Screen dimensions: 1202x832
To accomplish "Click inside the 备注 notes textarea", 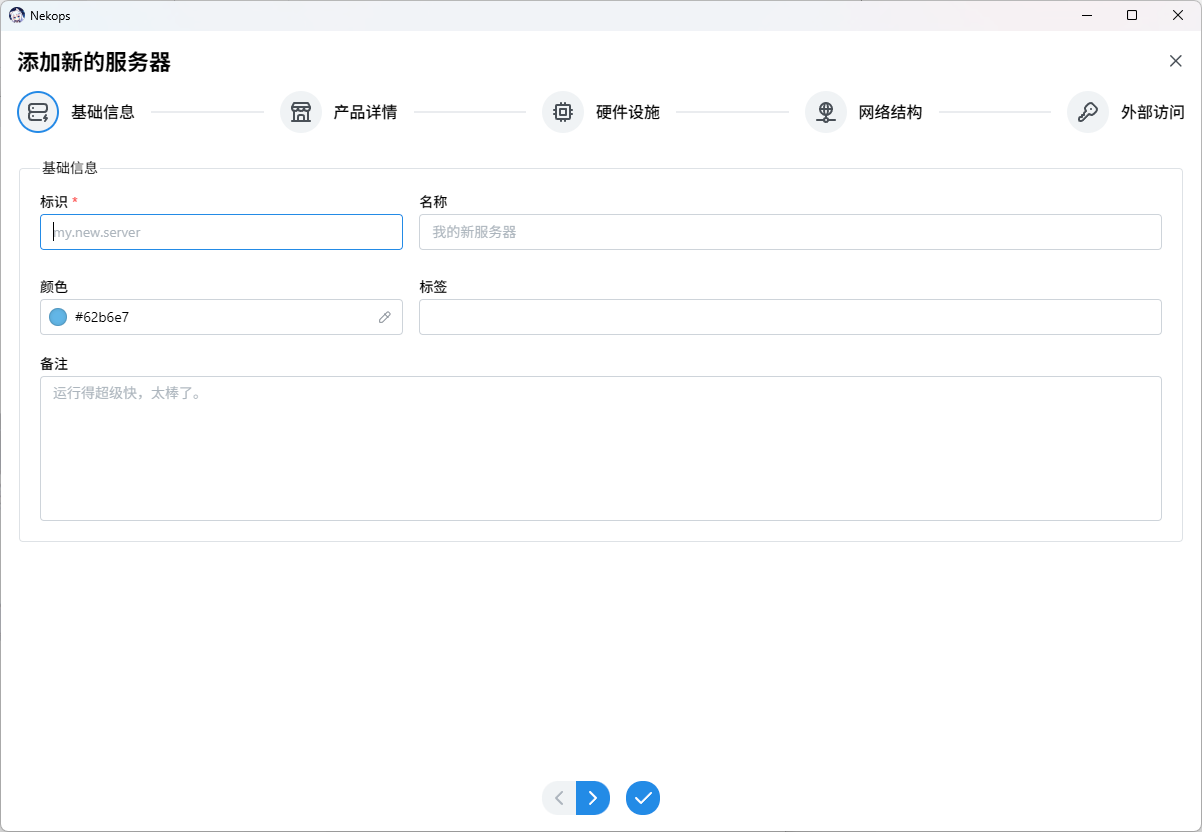I will pos(600,448).
